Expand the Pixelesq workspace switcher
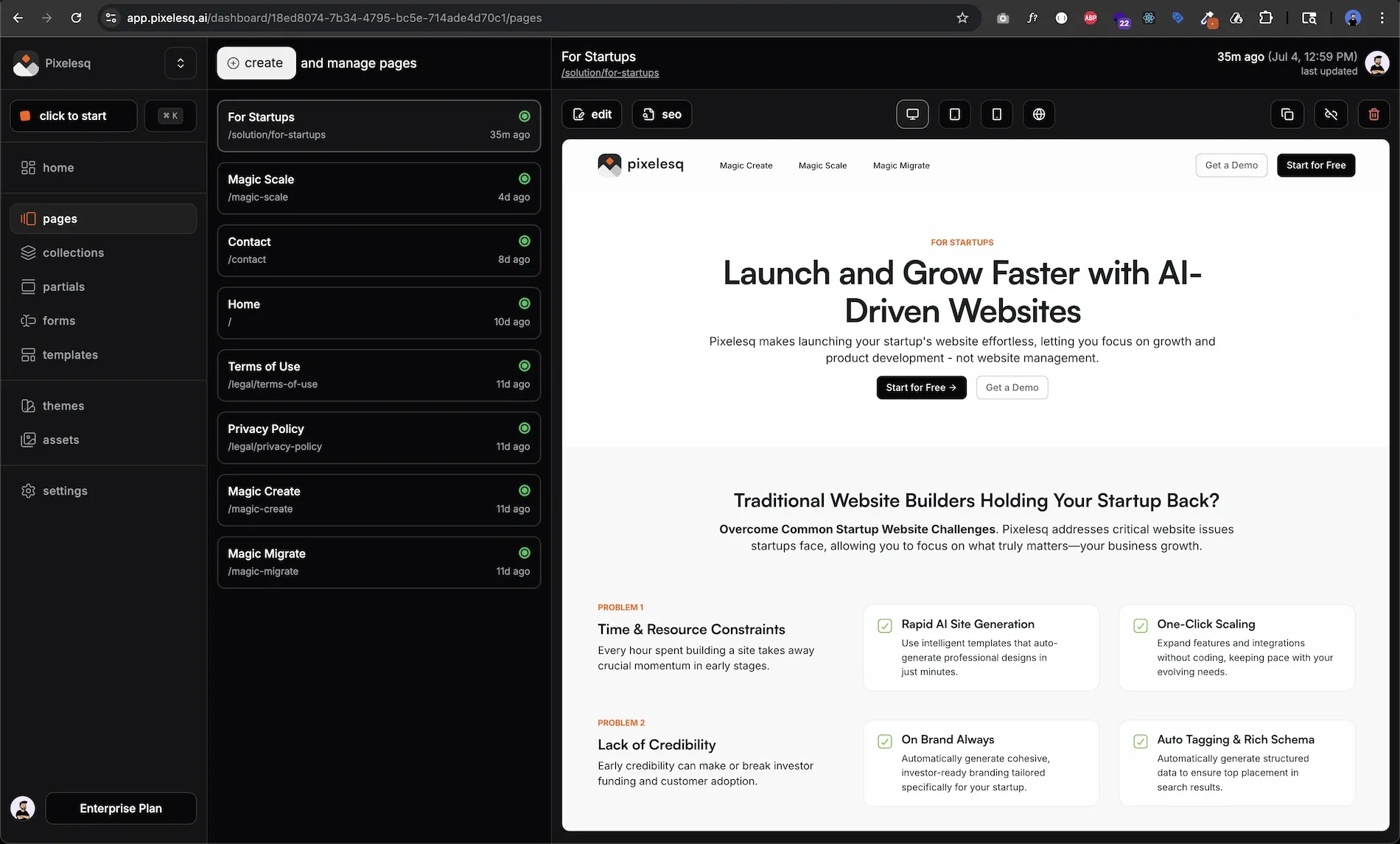 pos(181,63)
